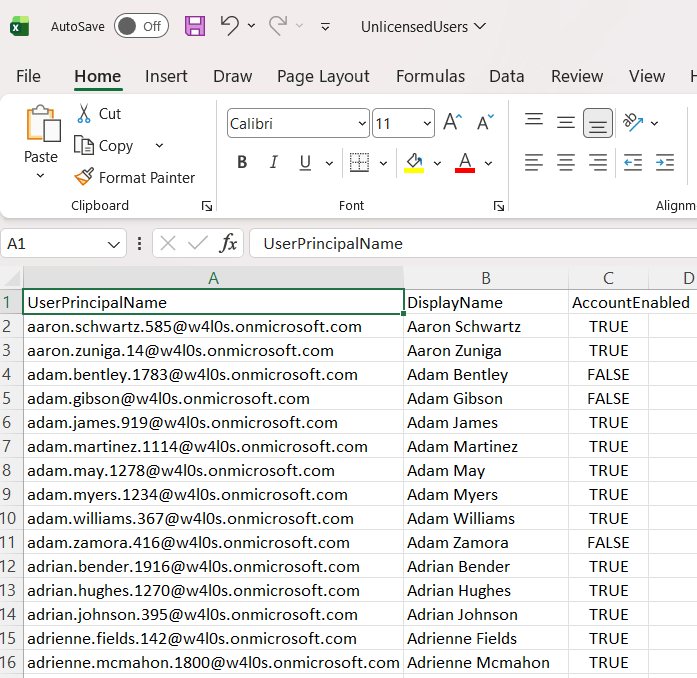Expand the Paste options arrow
Screen dimensions: 697x678
41,176
